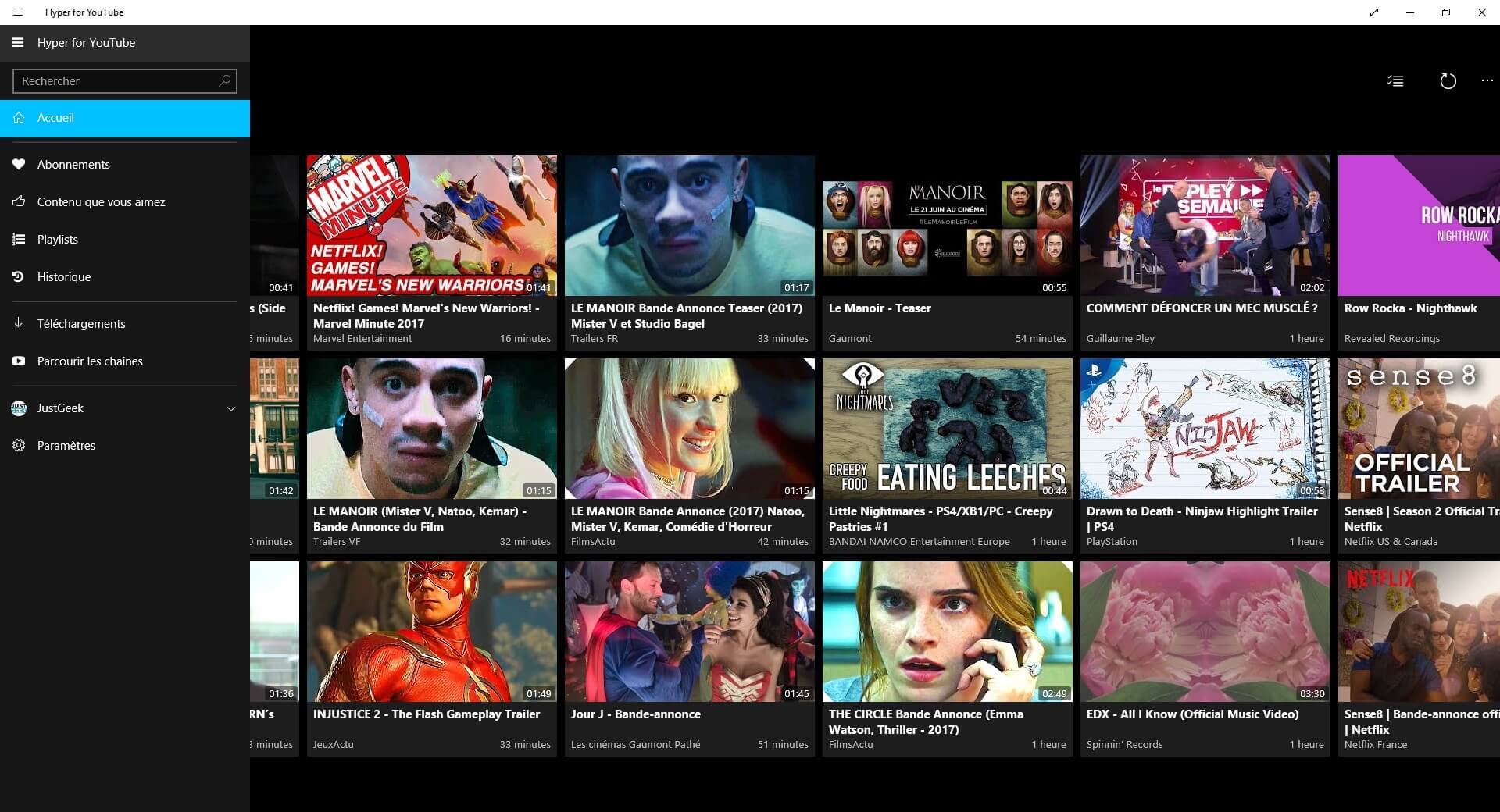Click JeuxActu channel name

click(x=334, y=745)
